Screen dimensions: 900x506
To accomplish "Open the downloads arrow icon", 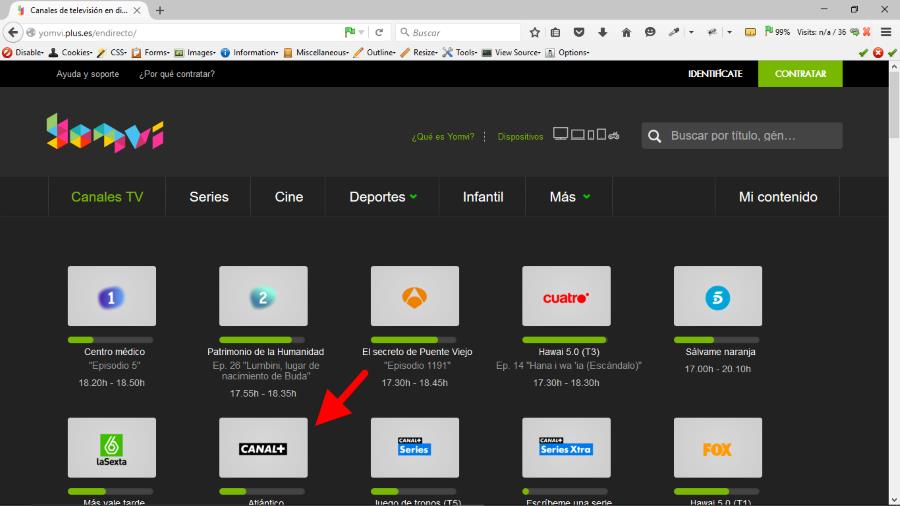I will 602,33.
